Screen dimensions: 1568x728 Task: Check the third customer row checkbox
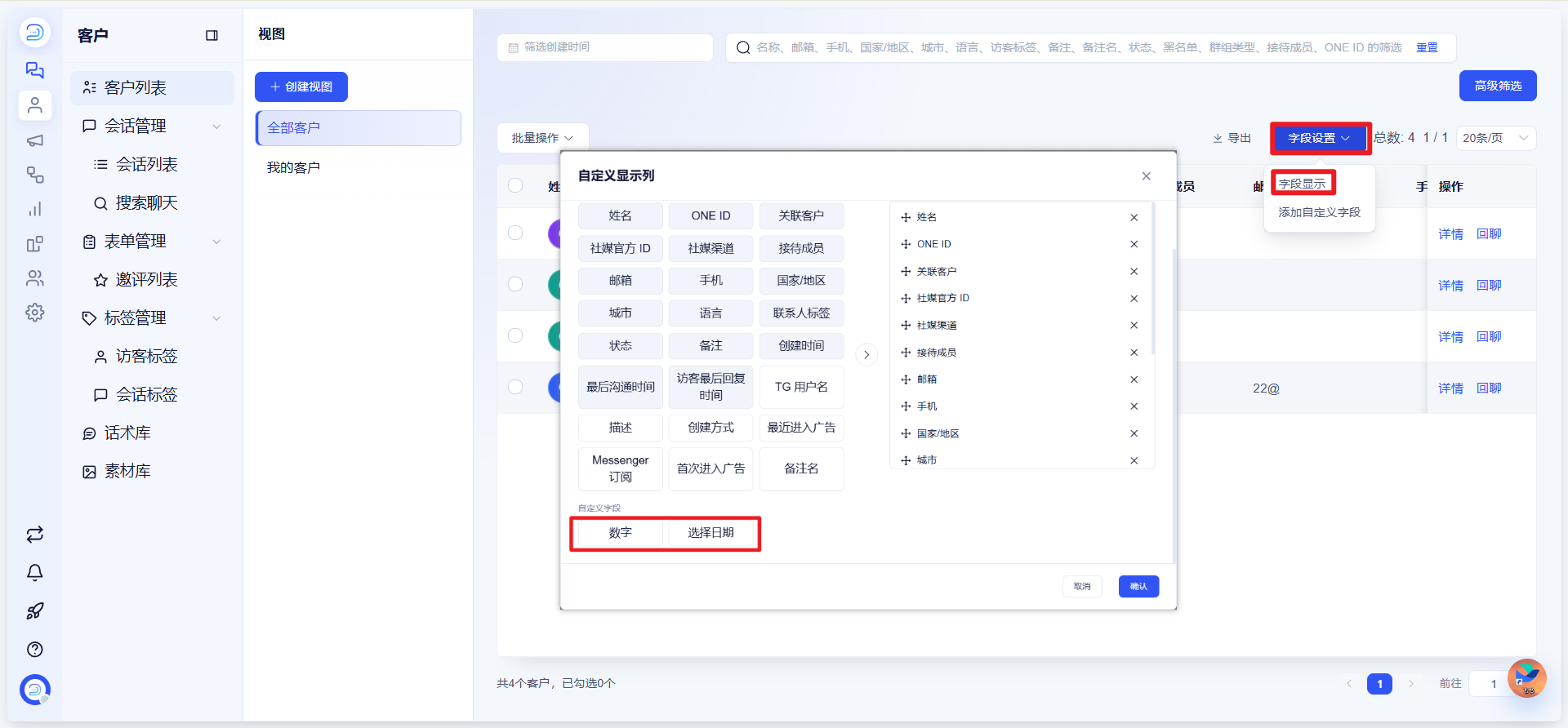click(x=515, y=335)
